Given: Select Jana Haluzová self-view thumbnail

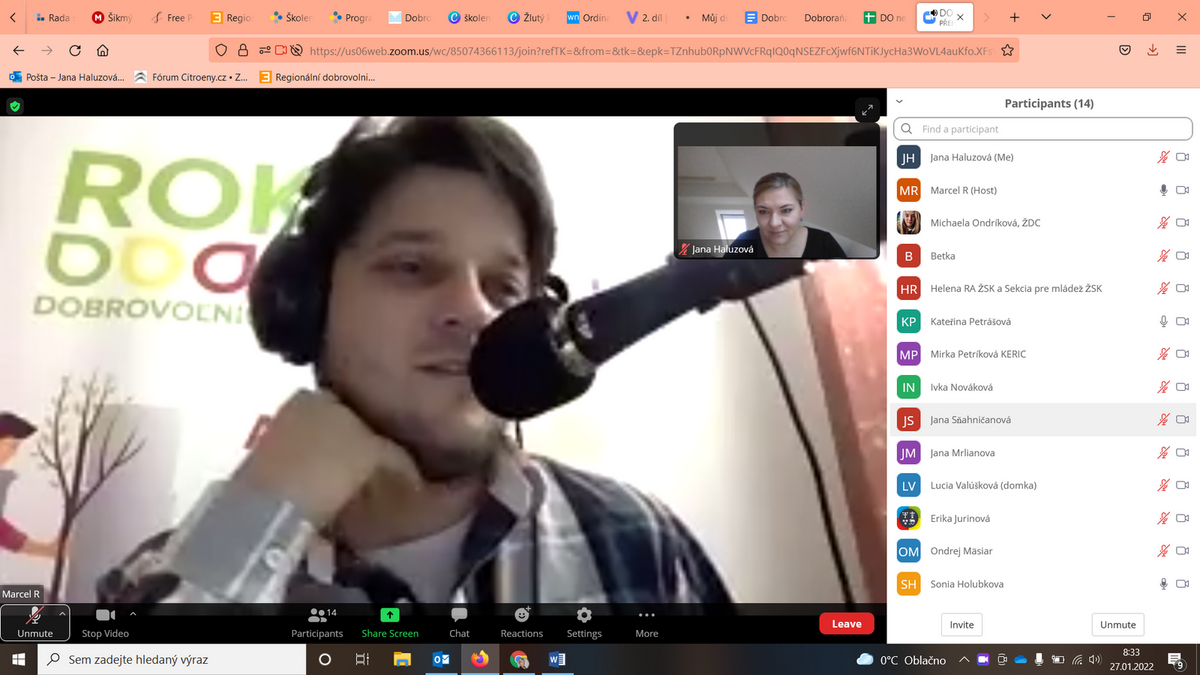Looking at the screenshot, I should point(777,191).
